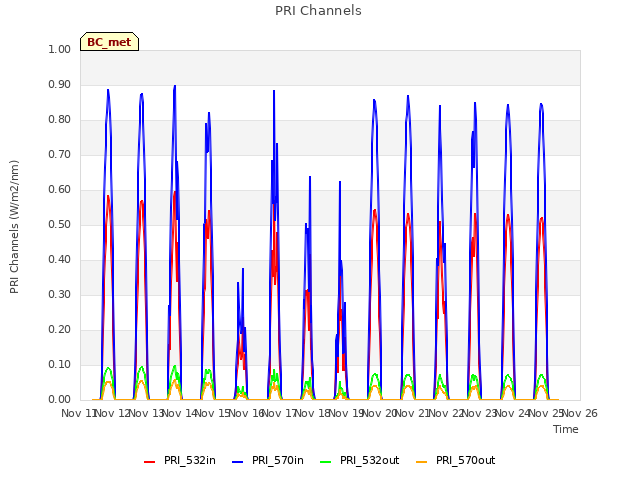Toggle the PRI_532out legend entry
The image size is (640, 480).
coord(360,460)
